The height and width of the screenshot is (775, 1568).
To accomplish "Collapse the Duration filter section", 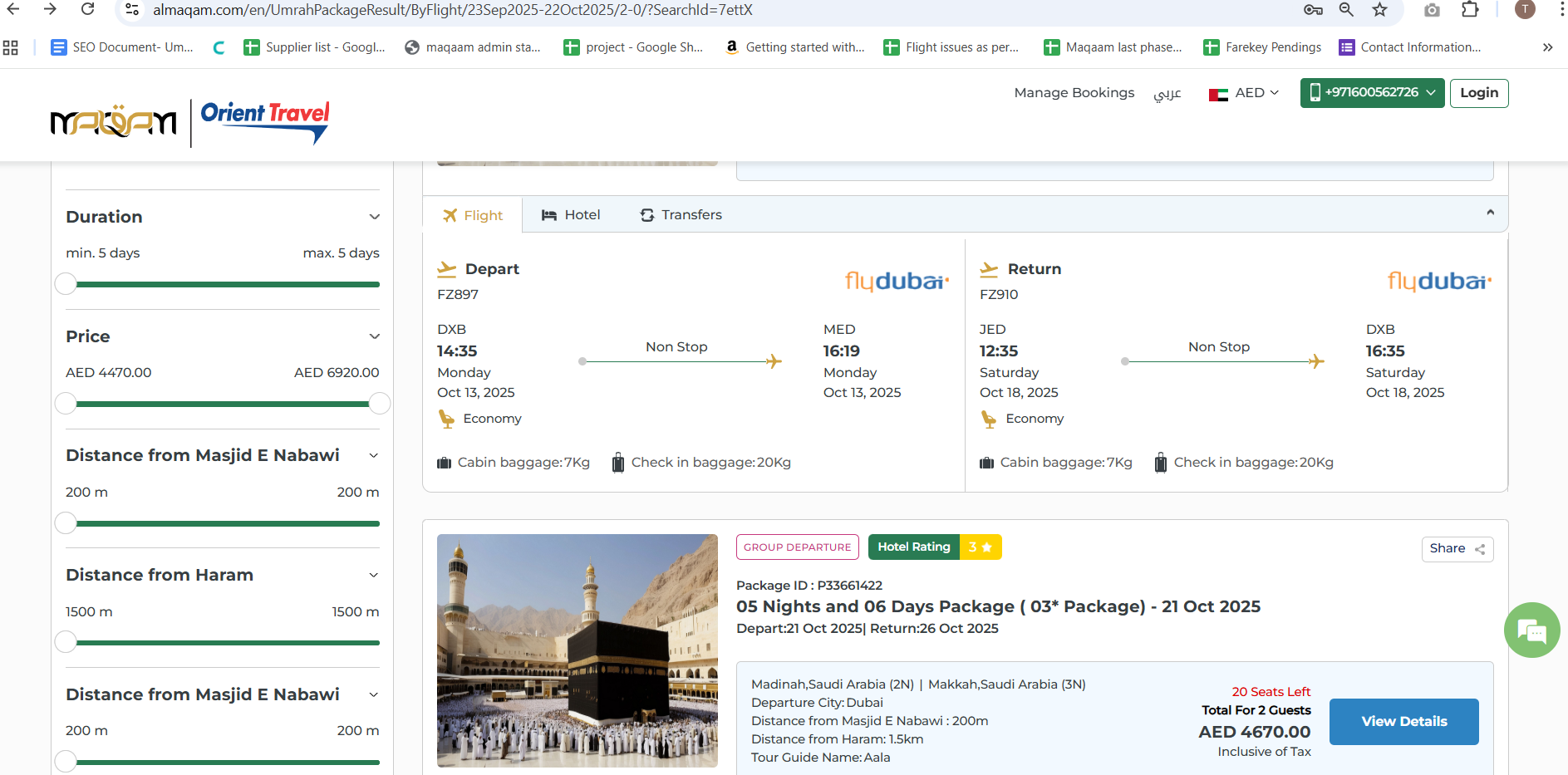I will click(x=374, y=217).
